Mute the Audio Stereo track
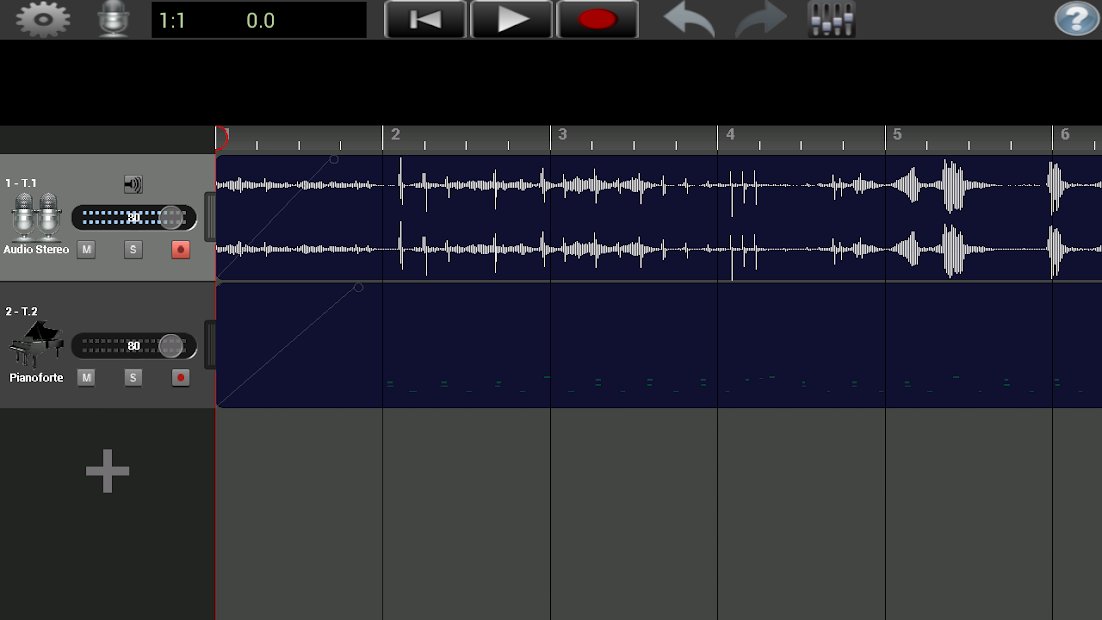The image size is (1102, 620). [x=86, y=249]
